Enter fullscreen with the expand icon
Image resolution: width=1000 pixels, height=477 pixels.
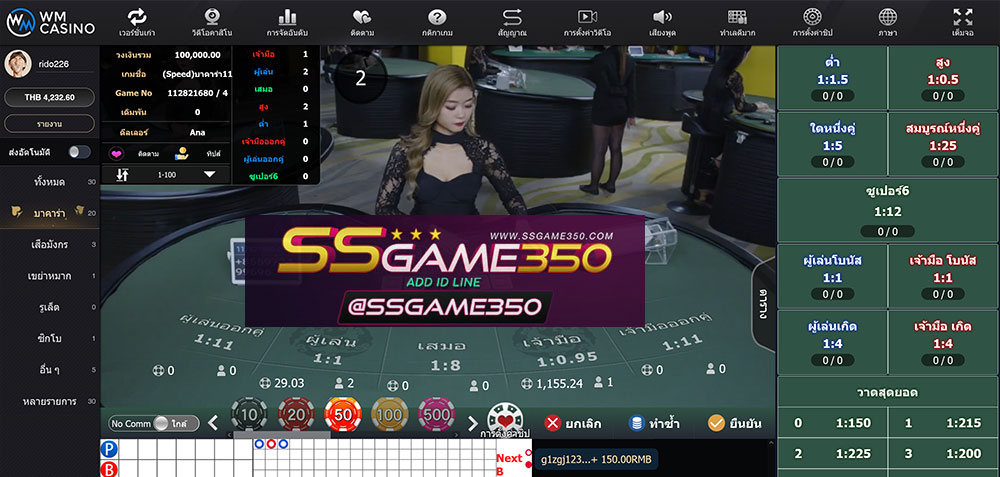pos(962,17)
